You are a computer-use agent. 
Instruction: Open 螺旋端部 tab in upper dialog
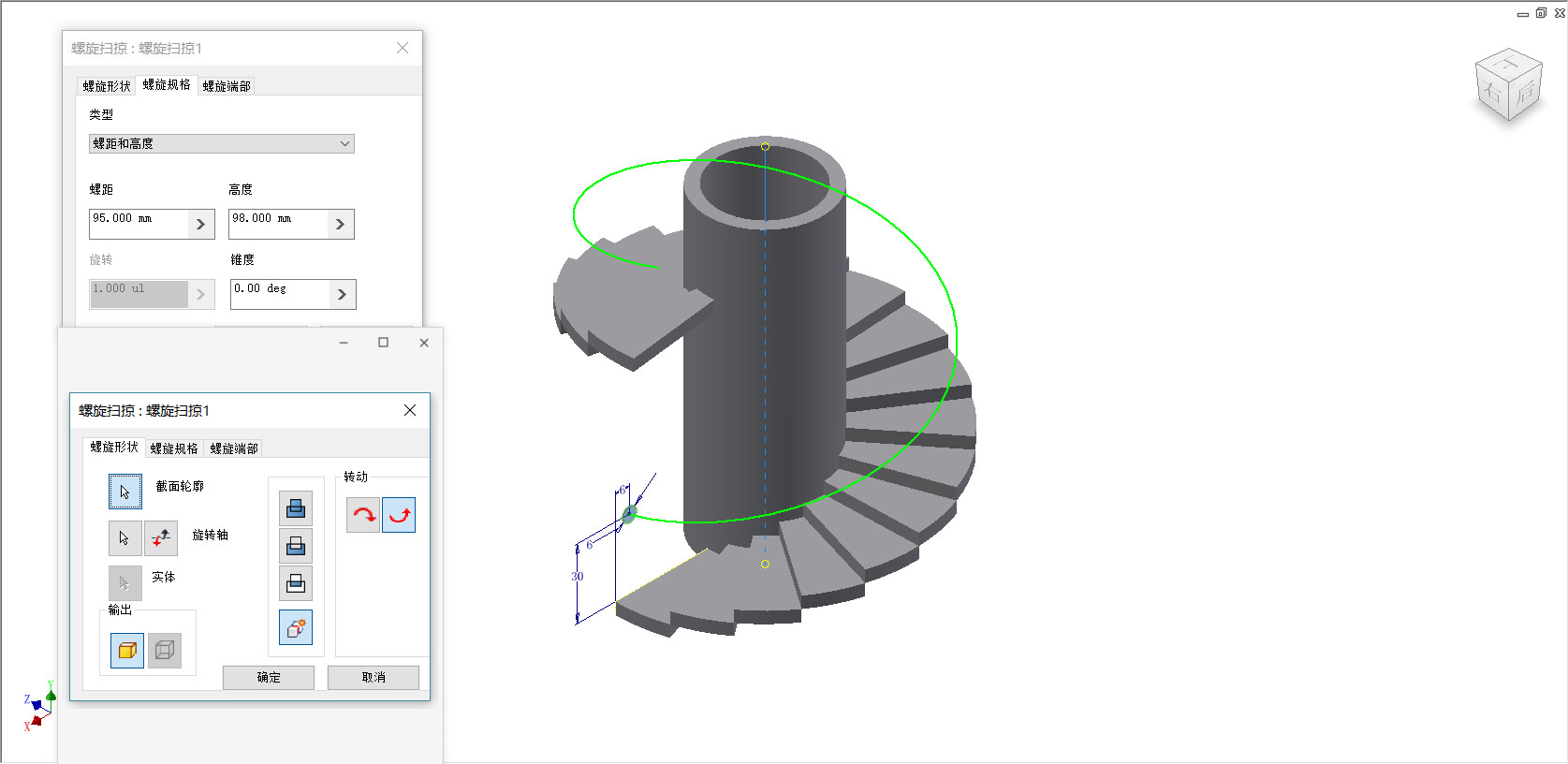point(227,86)
